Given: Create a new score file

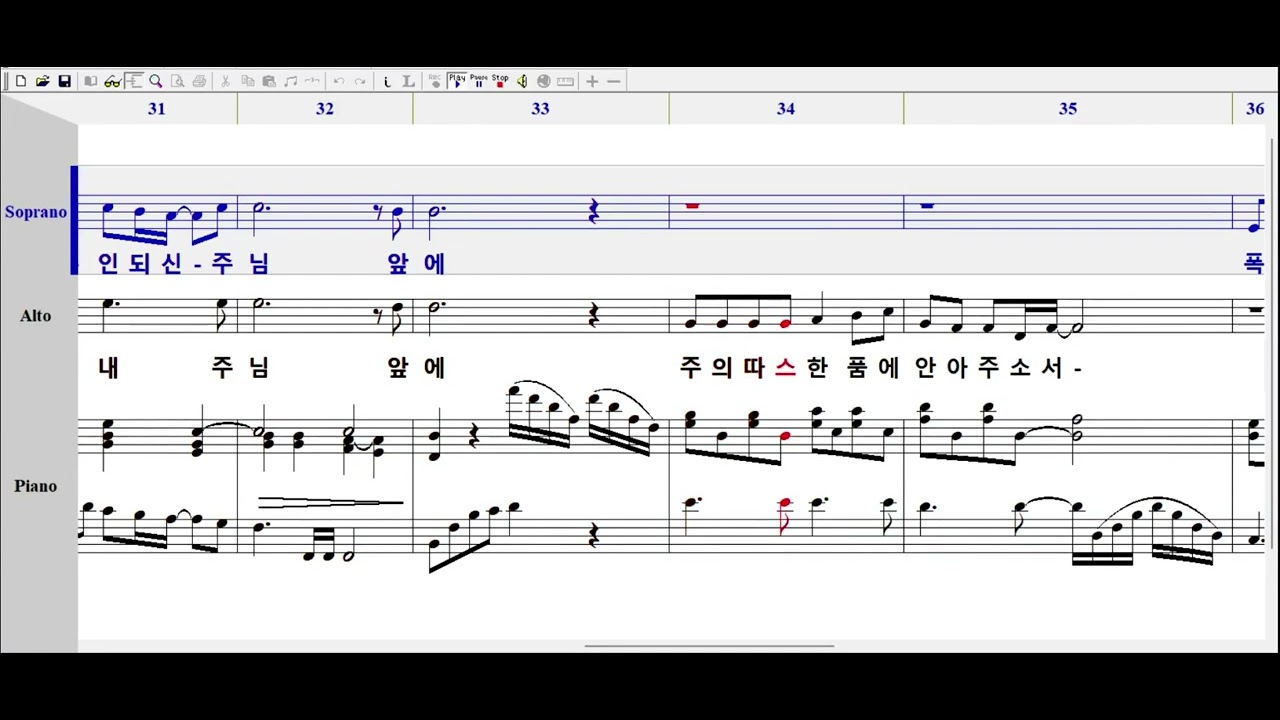Looking at the screenshot, I should [21, 81].
